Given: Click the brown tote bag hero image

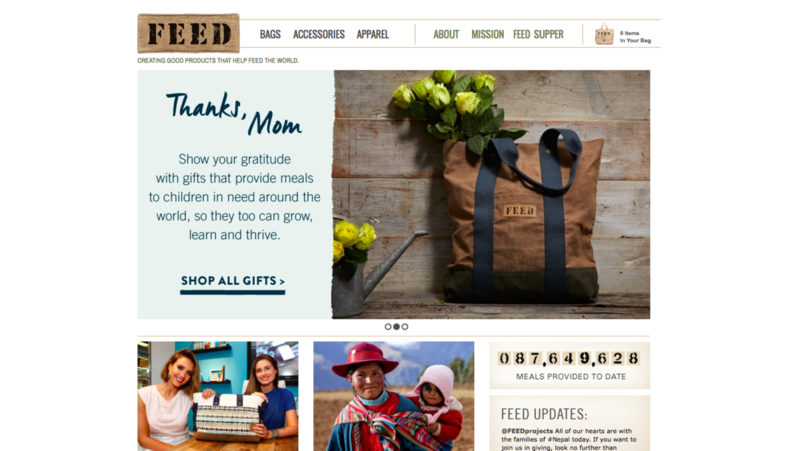Looking at the screenshot, I should click(x=491, y=194).
